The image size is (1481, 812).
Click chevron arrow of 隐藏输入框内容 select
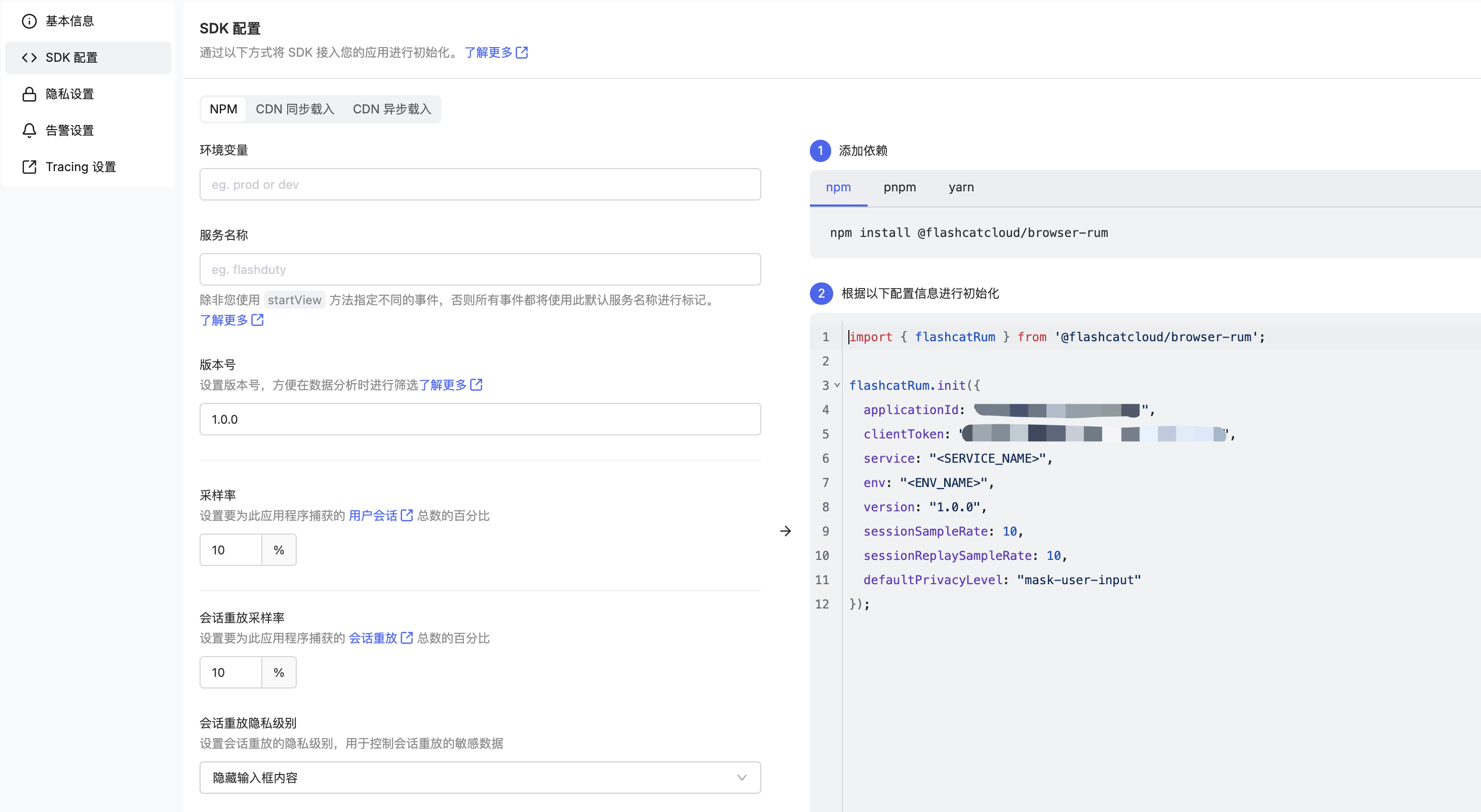[x=742, y=778]
